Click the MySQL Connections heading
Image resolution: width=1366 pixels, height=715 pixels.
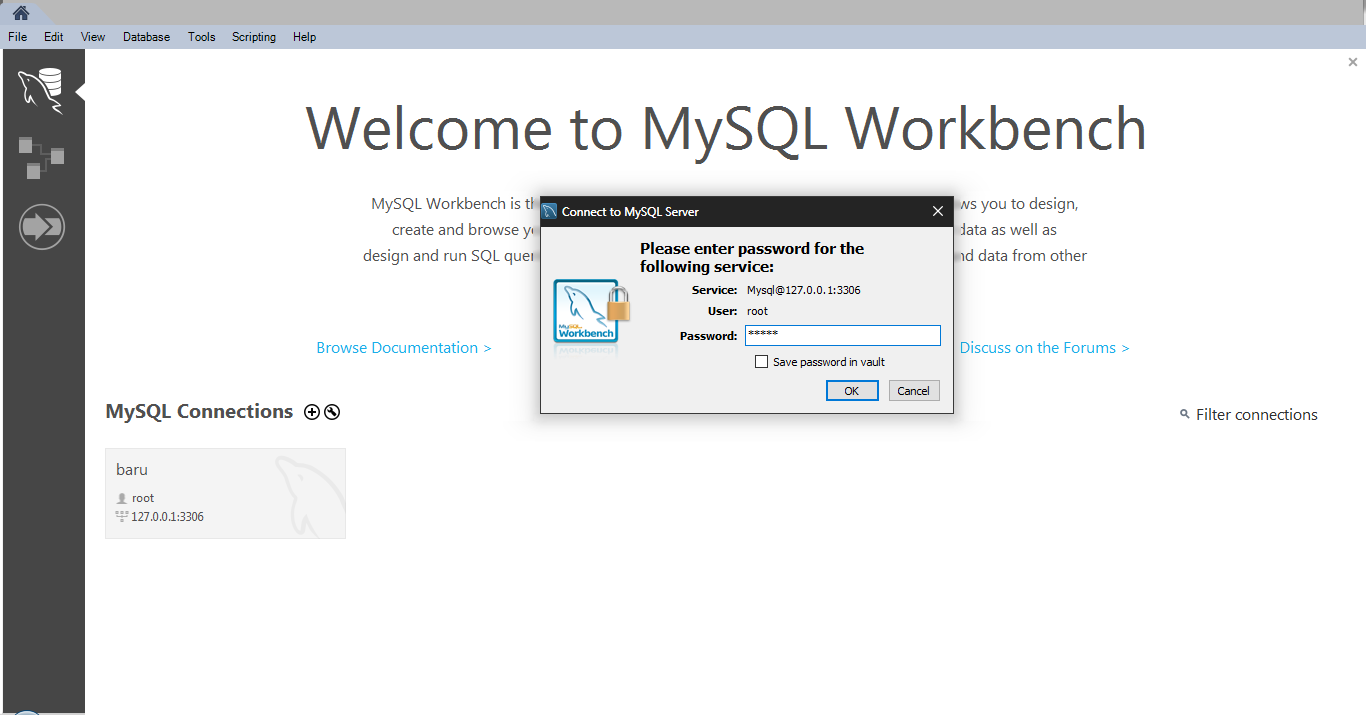coord(199,412)
